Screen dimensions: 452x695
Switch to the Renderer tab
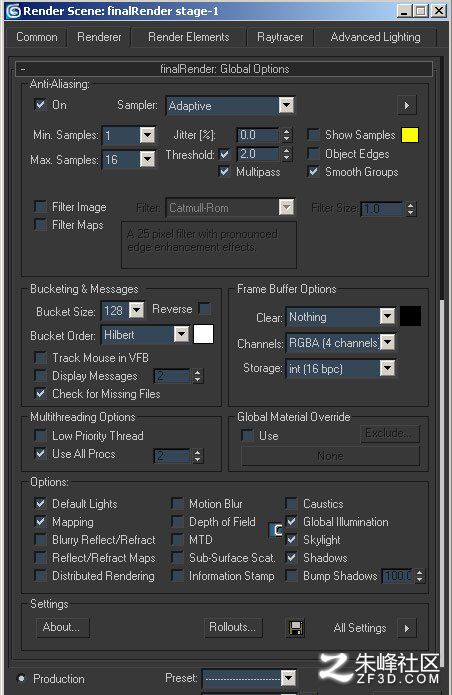tap(99, 37)
